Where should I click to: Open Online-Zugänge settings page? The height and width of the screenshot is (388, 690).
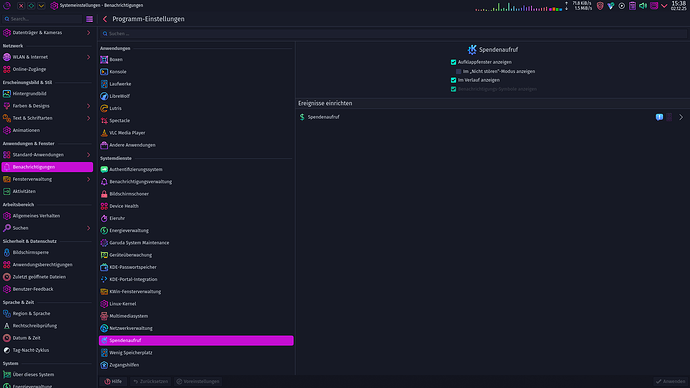pos(47,70)
